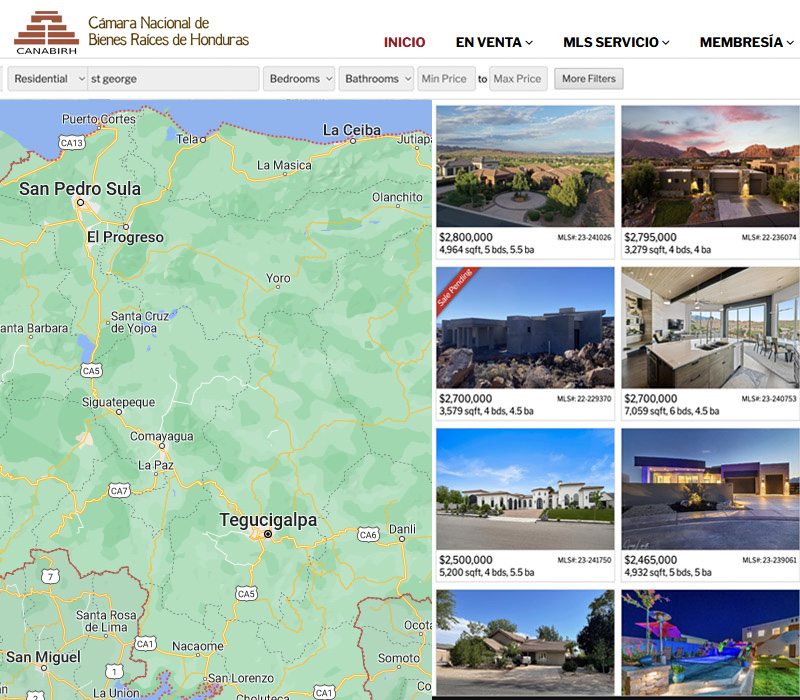Click the San Pedro Sula label on the map
This screenshot has height=700, width=800.
tap(80, 189)
